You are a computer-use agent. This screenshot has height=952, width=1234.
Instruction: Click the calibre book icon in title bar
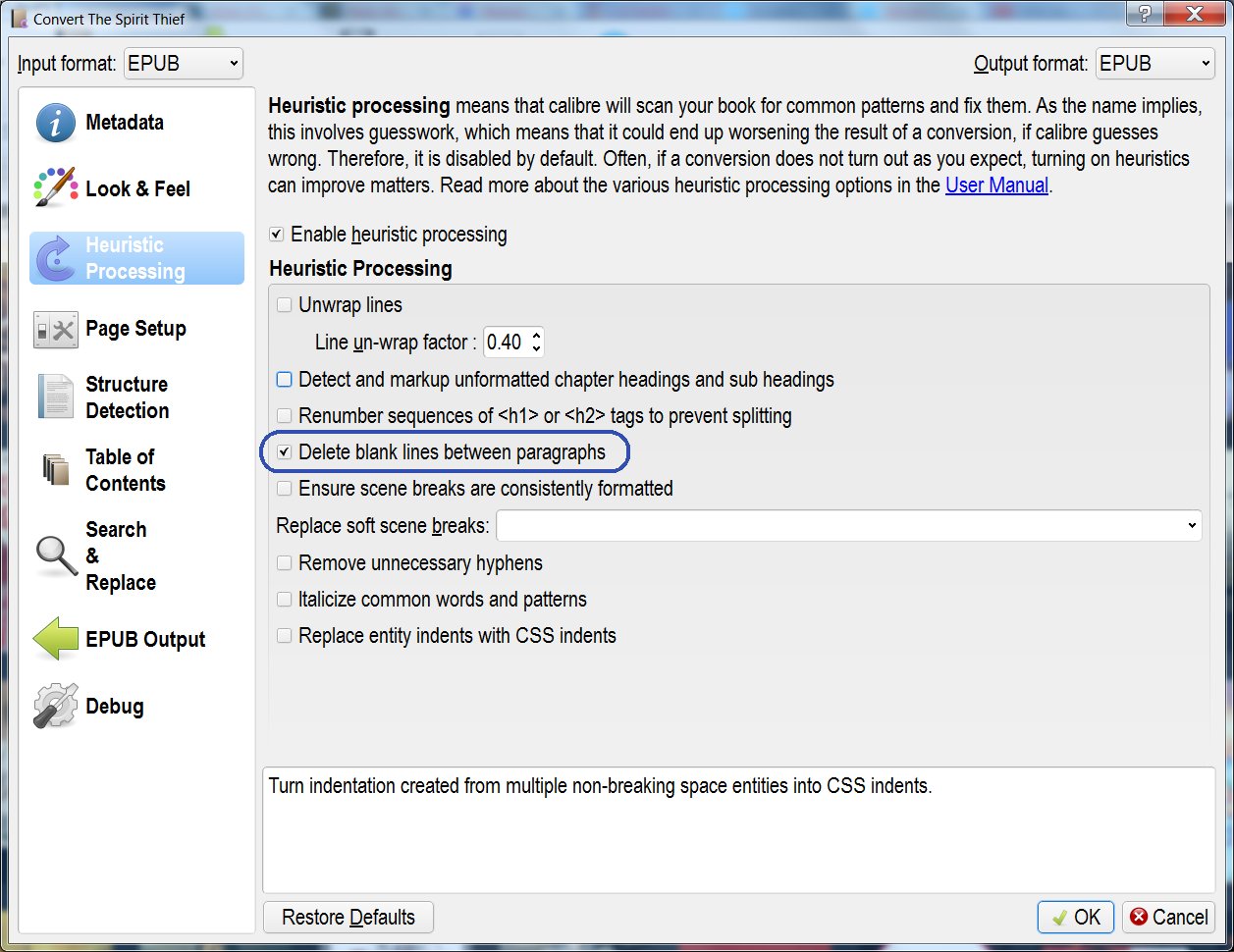pos(19,19)
